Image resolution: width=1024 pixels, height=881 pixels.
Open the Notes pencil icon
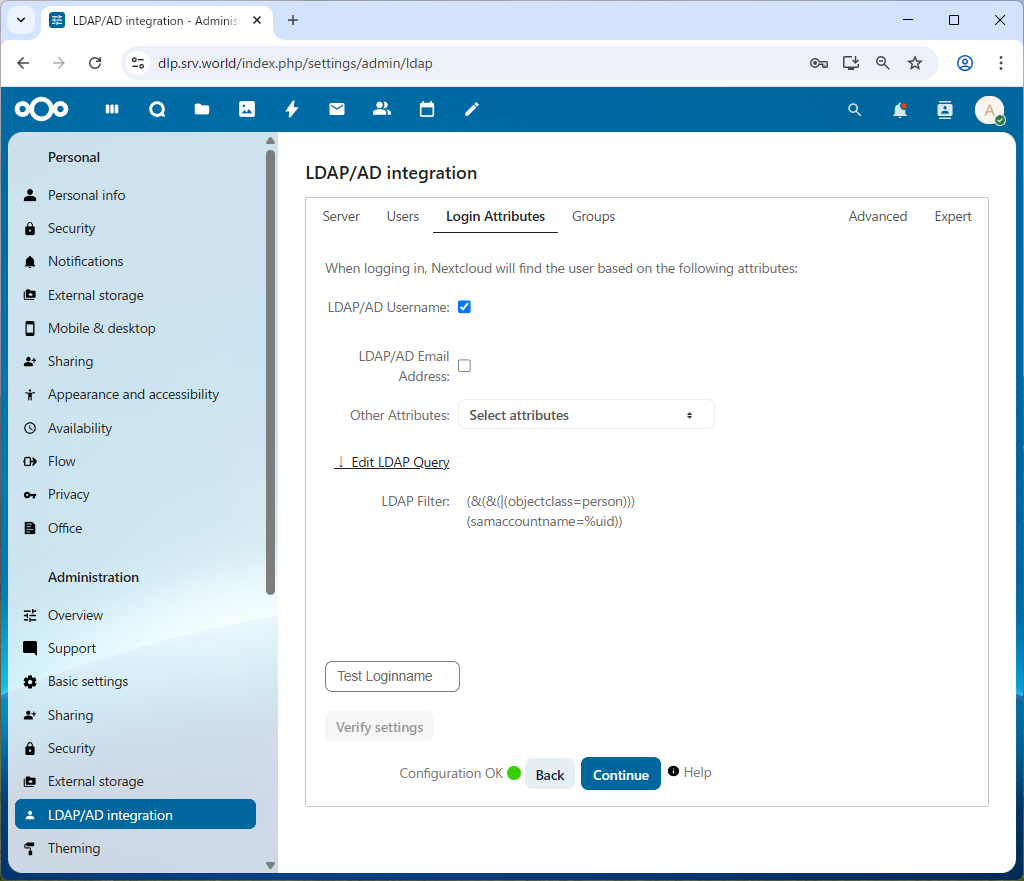tap(472, 110)
